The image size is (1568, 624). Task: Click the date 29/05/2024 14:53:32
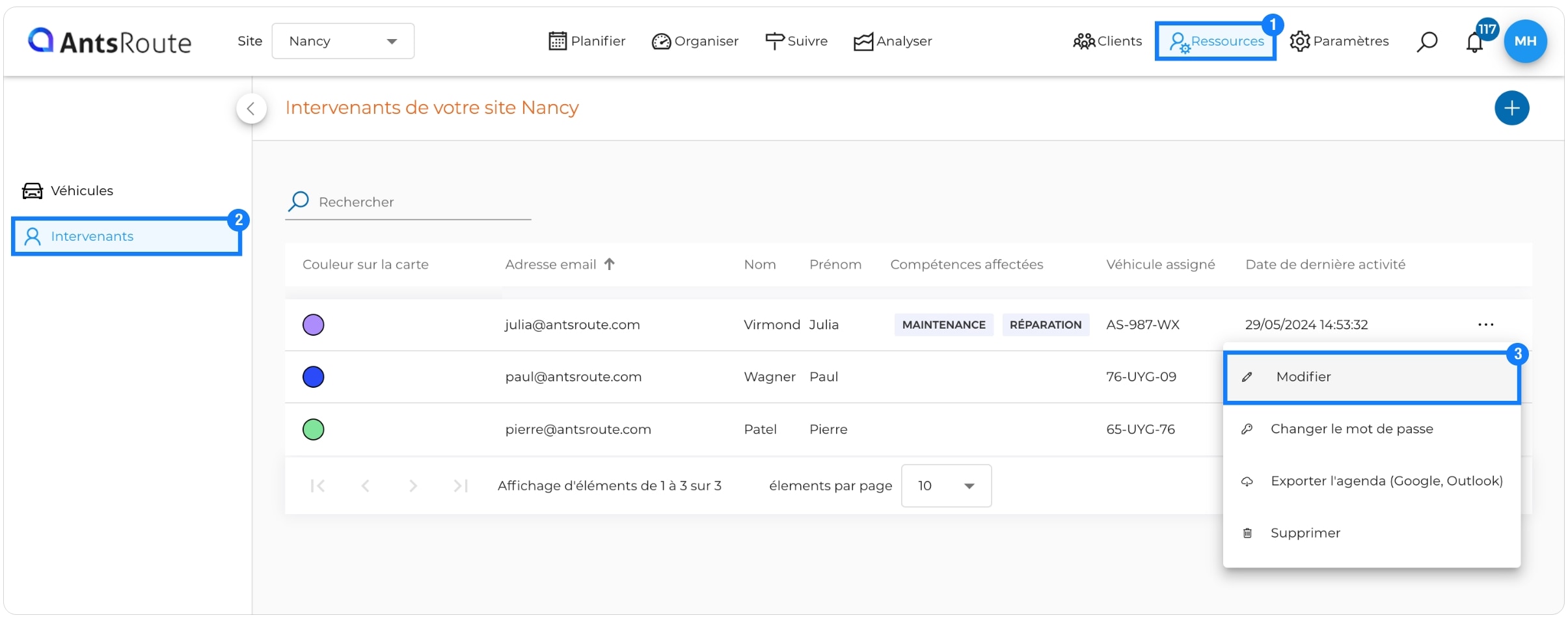tap(1306, 325)
